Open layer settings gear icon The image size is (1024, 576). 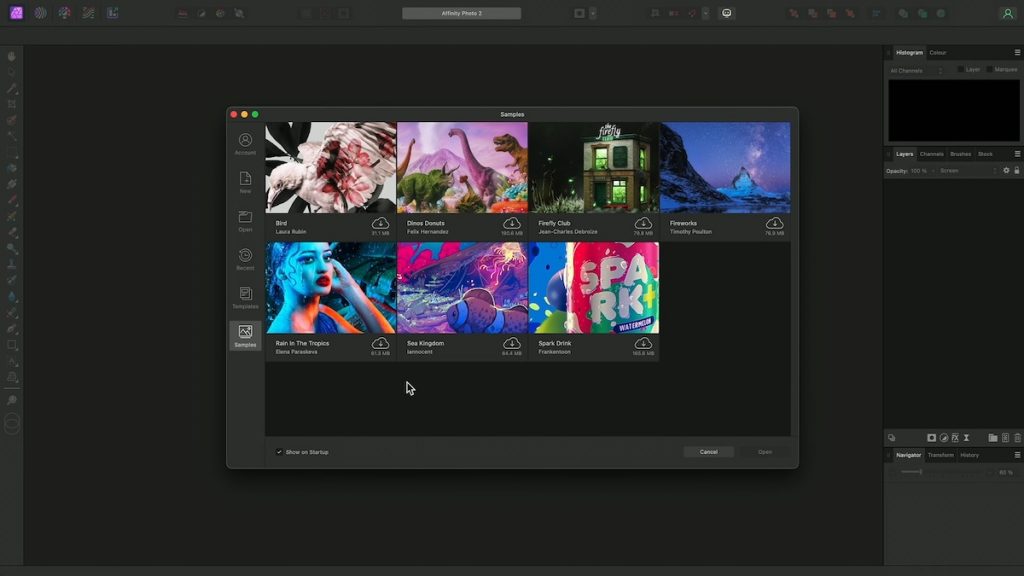pyautogui.click(x=1006, y=170)
